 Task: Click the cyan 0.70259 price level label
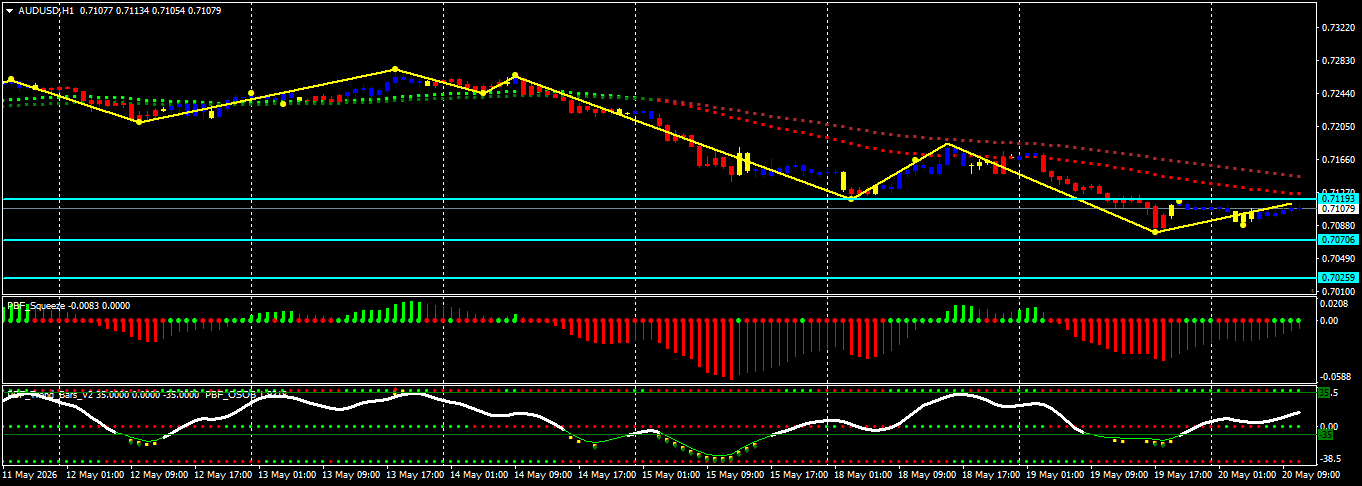tap(1338, 277)
